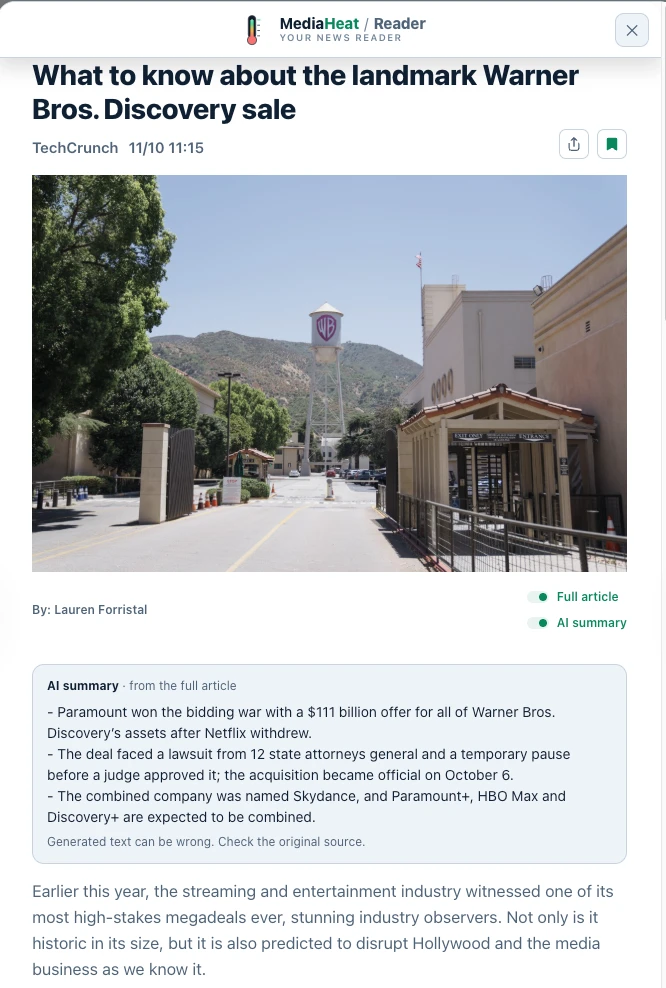Click the 'Generated text can be wrong' disclaimer
The width and height of the screenshot is (666, 988).
point(206,842)
